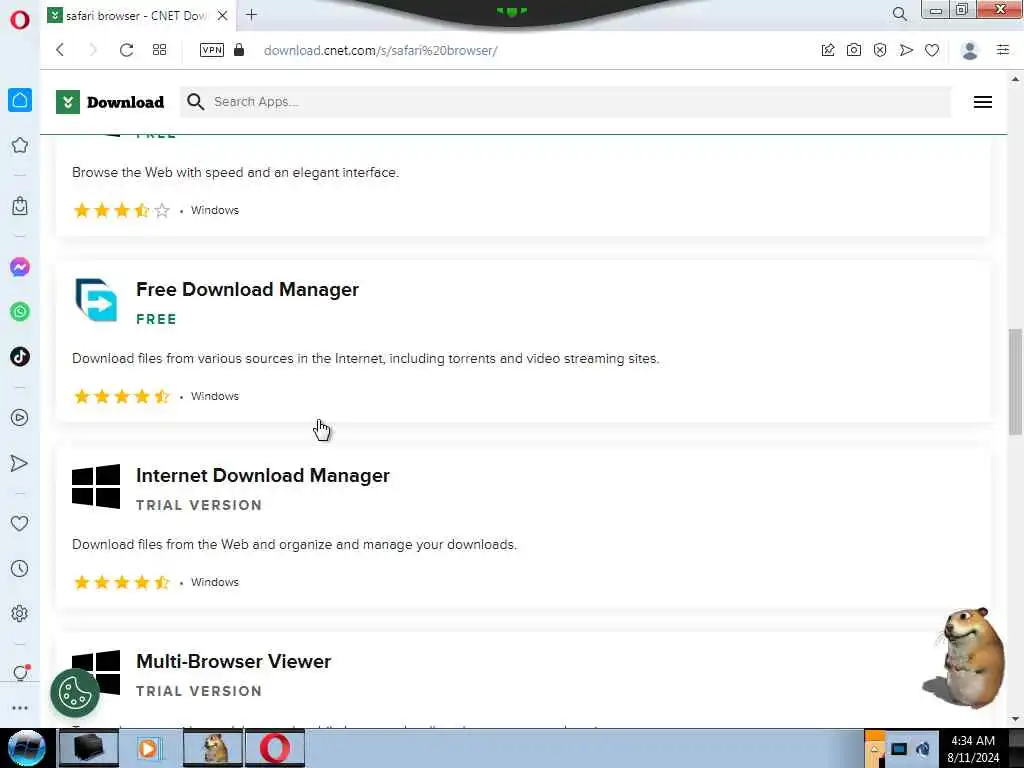This screenshot has height=768, width=1024.
Task: Click FREE label under Free Download Manager
Action: [156, 319]
